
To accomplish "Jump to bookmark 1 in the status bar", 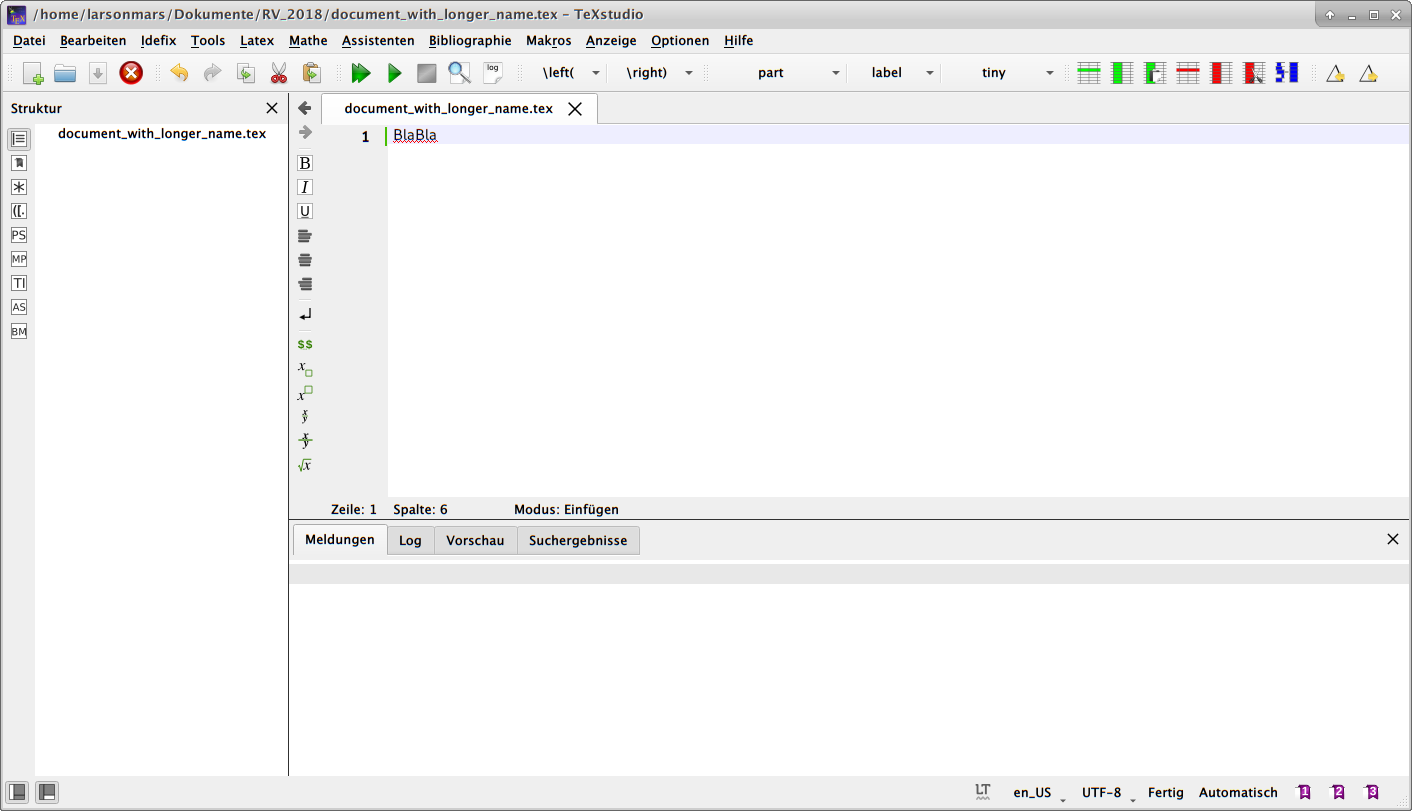I will point(1304,792).
